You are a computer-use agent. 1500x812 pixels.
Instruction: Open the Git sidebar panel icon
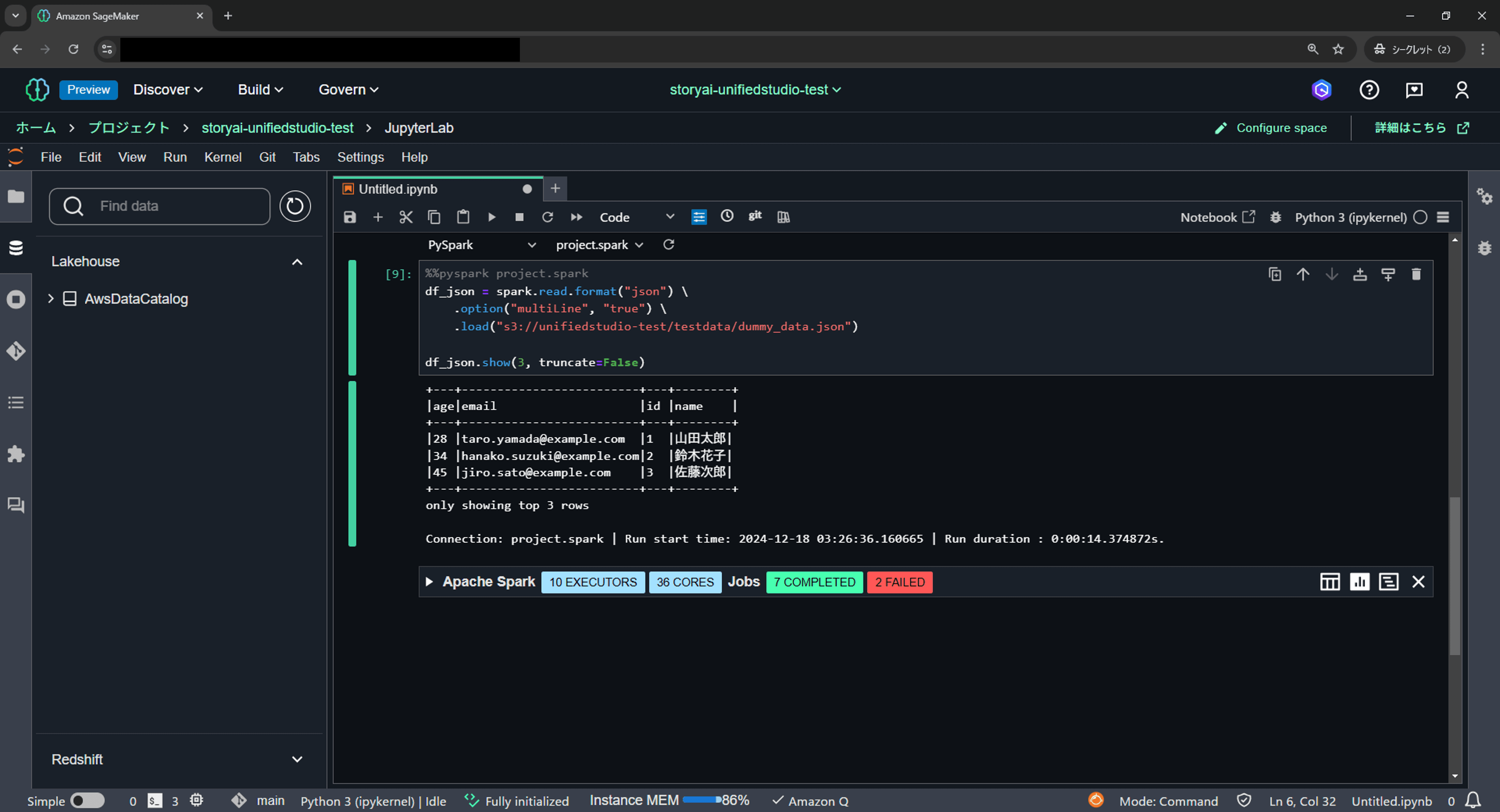pyautogui.click(x=16, y=351)
